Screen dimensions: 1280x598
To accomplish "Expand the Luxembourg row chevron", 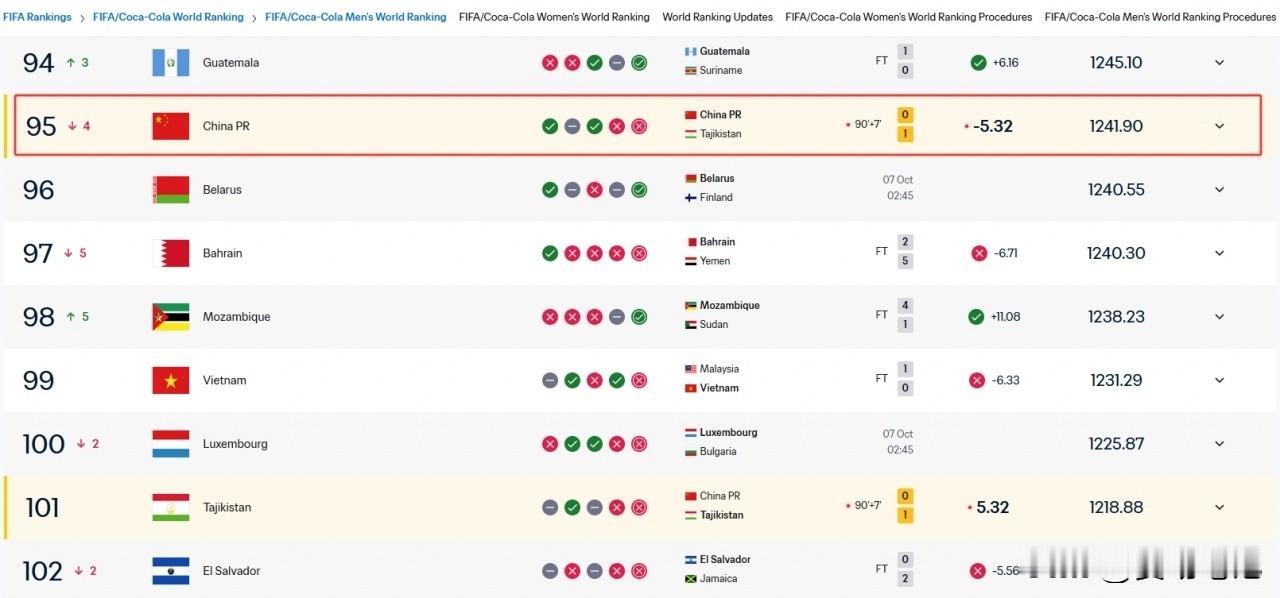I will point(1219,444).
